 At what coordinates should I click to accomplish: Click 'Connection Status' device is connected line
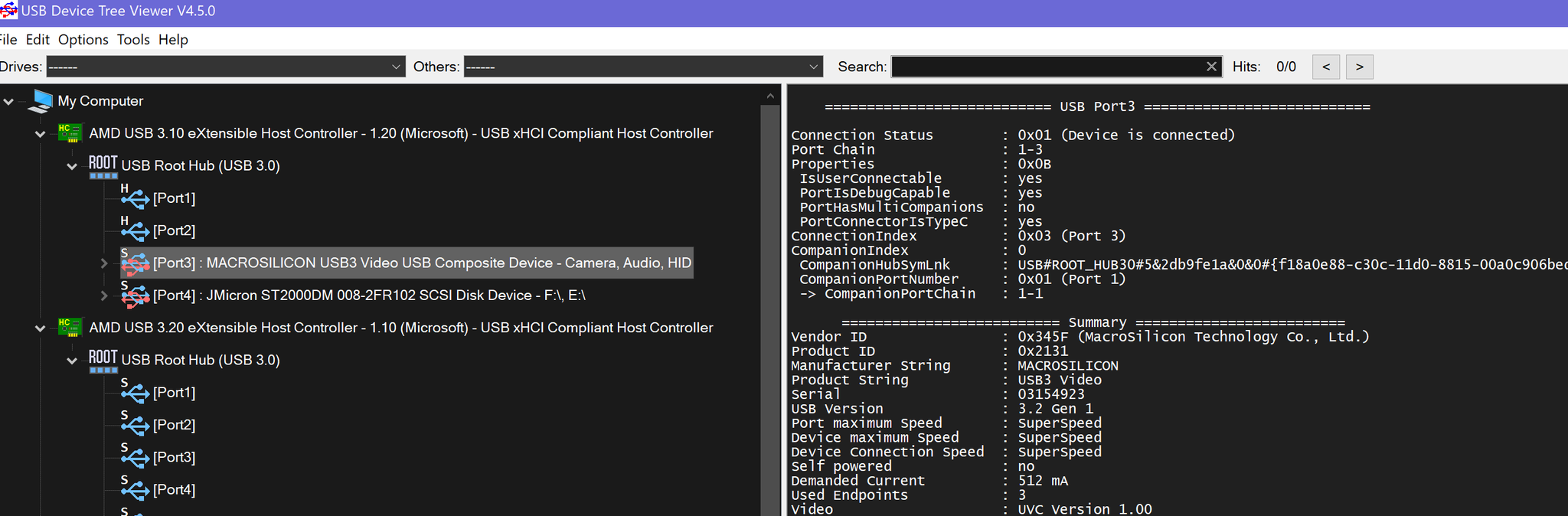1013,135
